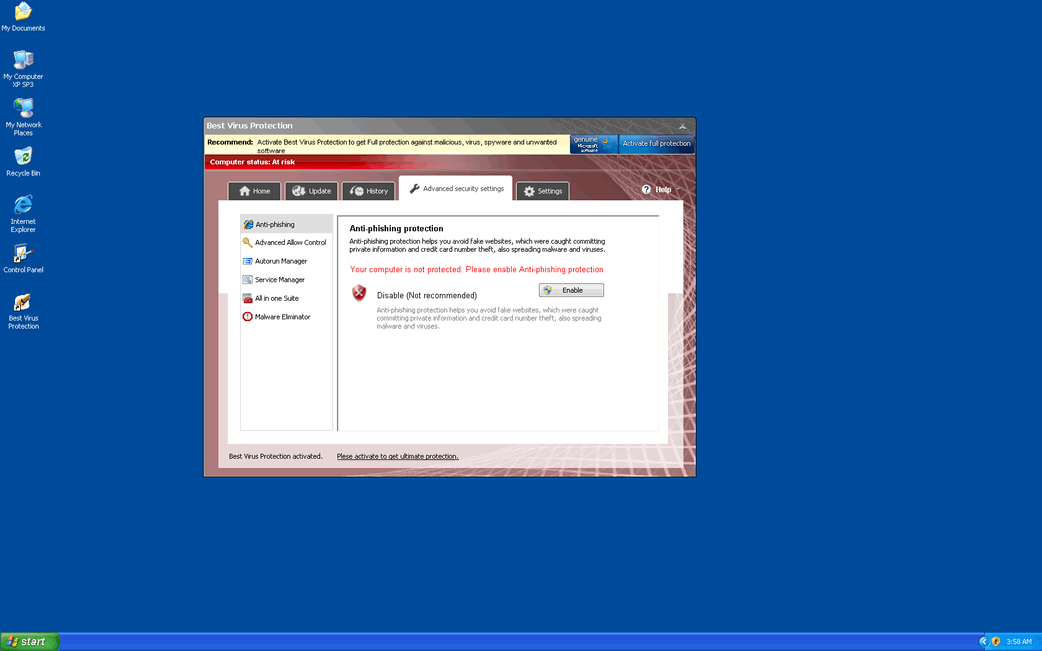Go to the History tab
This screenshot has width=1042, height=651.
tap(368, 191)
